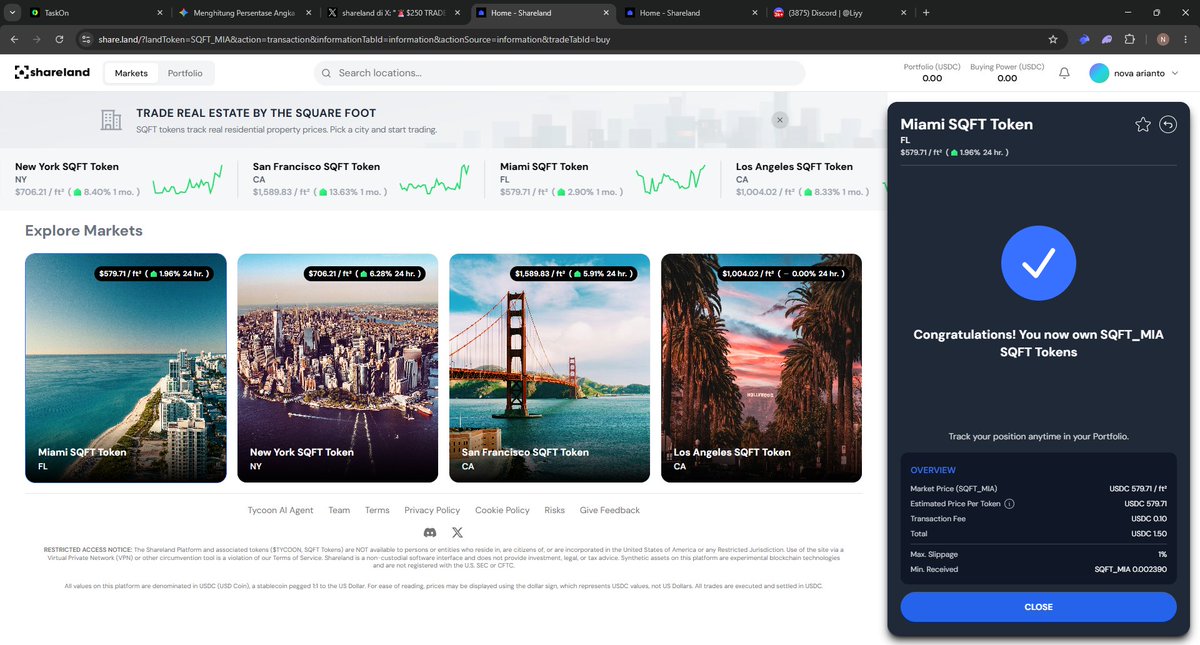Viewport: 1200px width, 645px height.
Task: Click the $706.21 price badge on the New York card
Action: [x=365, y=273]
